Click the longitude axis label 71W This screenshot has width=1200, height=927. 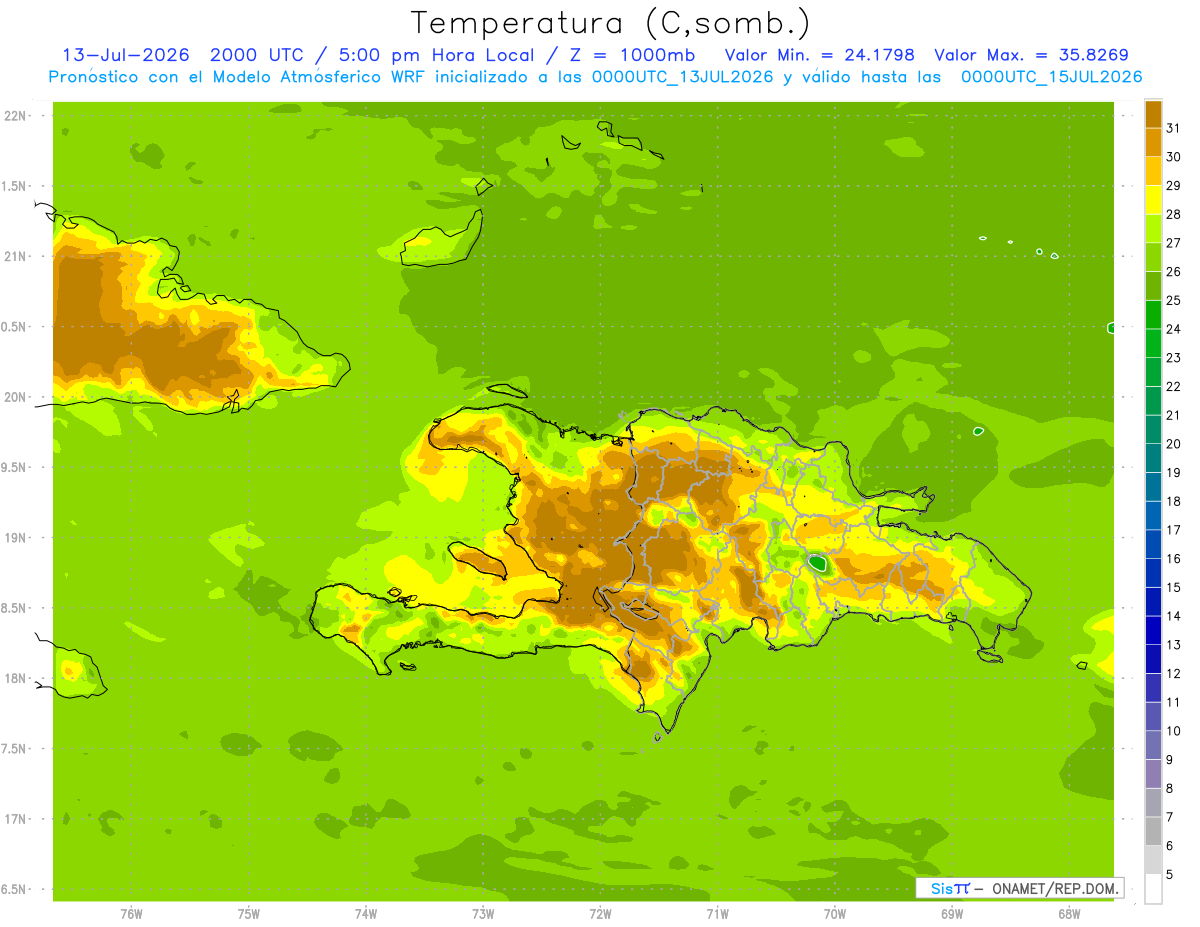coord(717,913)
